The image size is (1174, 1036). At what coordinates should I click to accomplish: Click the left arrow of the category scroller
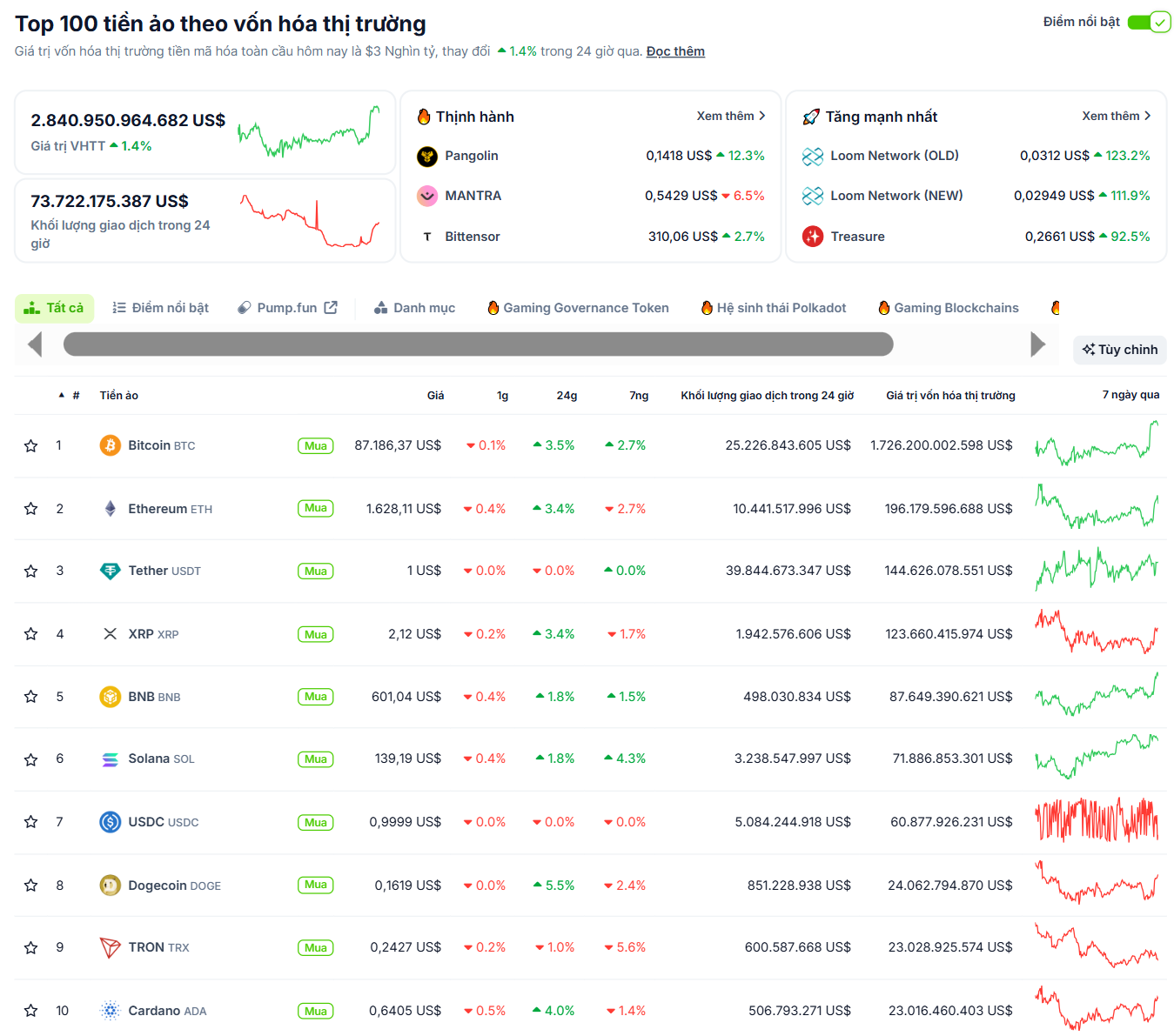click(x=35, y=344)
